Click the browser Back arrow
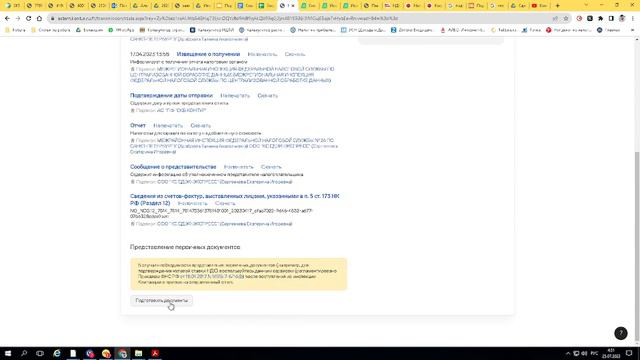Viewport: 640px width, 360px height. click(x=7, y=18)
